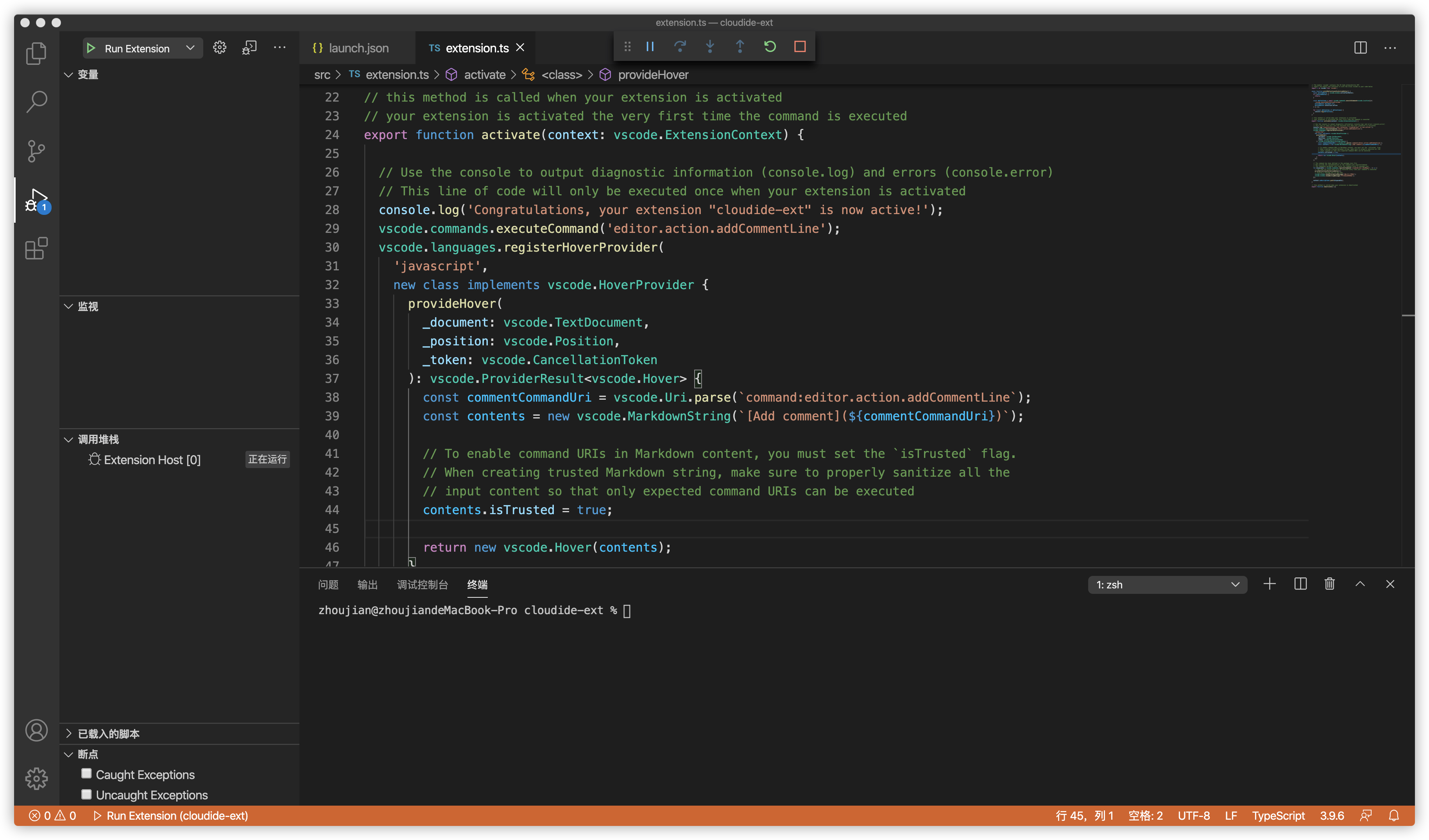Viewport: 1429px width, 840px height.
Task: Click the feedback icon in status bar
Action: [x=1366, y=816]
